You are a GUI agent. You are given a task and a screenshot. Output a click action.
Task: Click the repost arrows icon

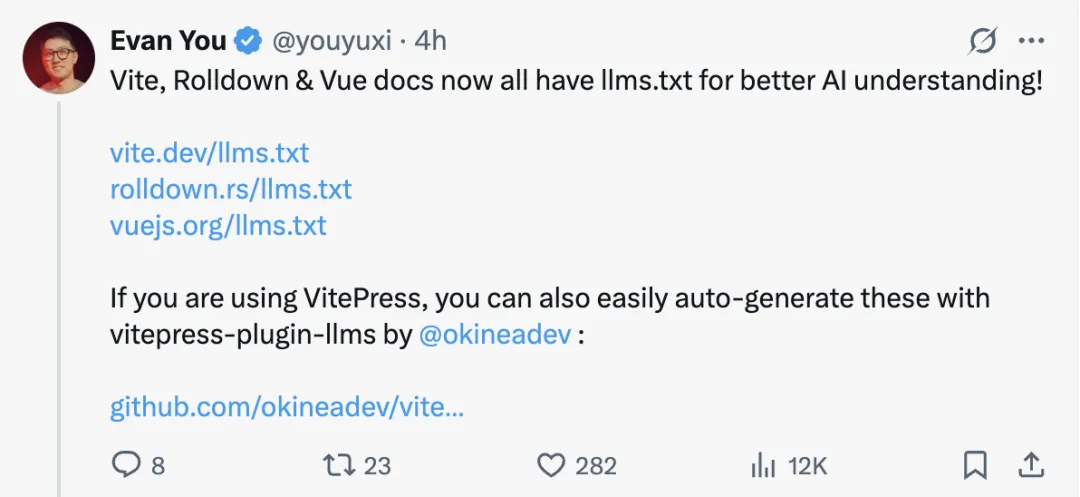click(x=338, y=466)
